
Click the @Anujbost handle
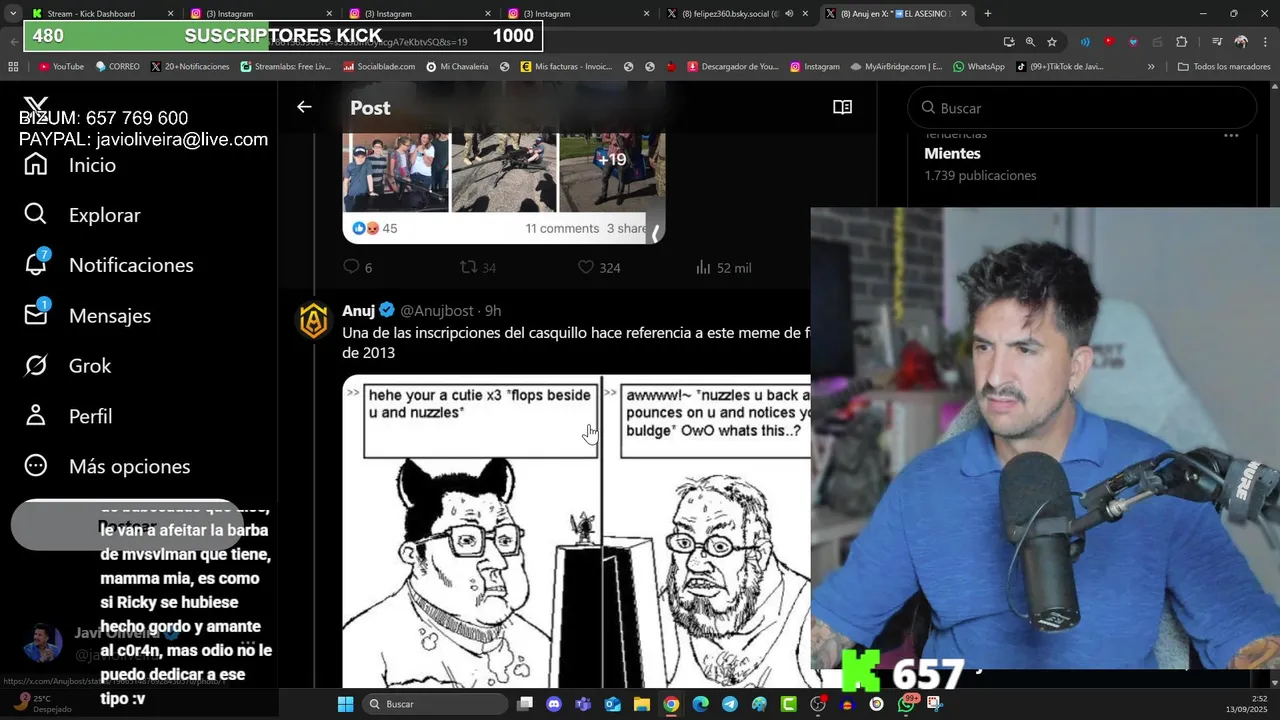pos(439,311)
